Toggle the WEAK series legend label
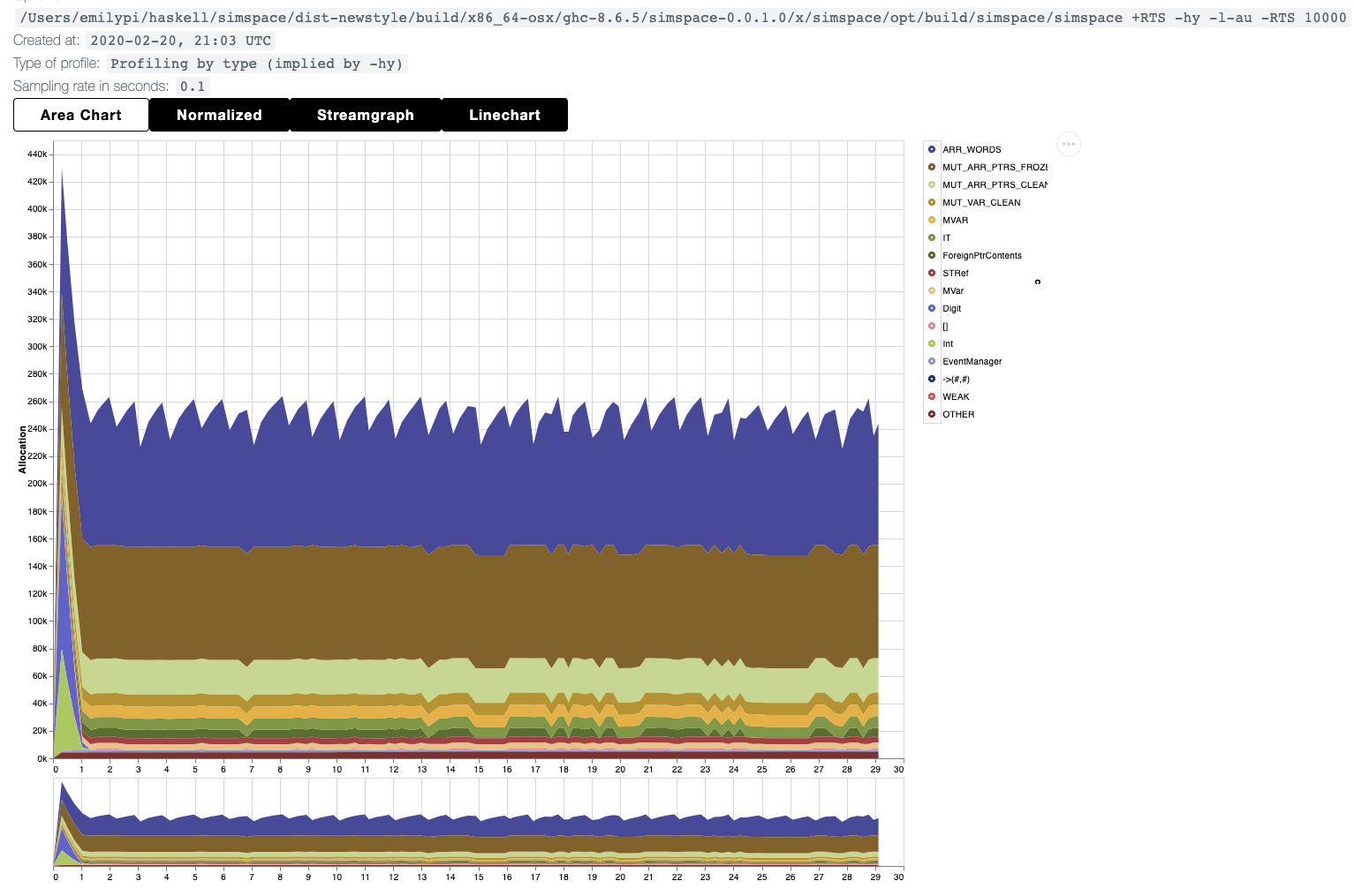This screenshot has width=1354, height=896. pos(956,397)
